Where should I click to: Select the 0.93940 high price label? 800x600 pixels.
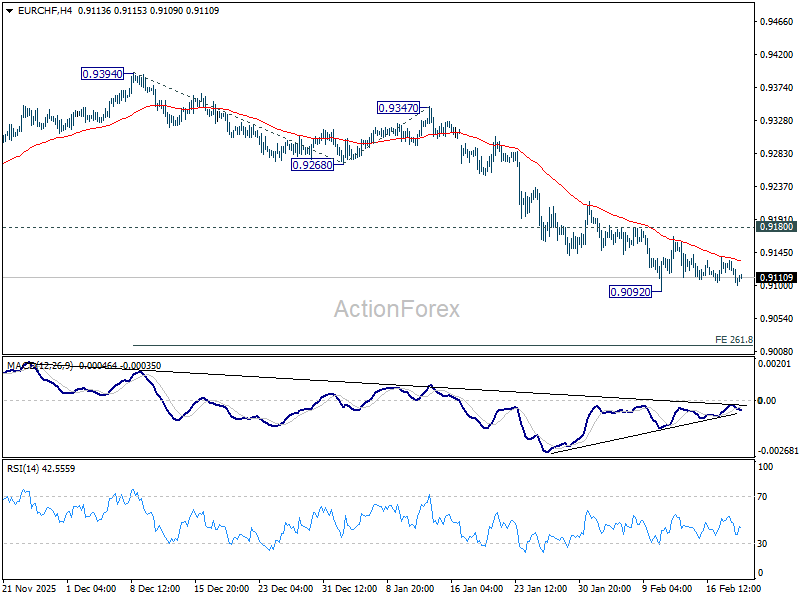[103, 74]
